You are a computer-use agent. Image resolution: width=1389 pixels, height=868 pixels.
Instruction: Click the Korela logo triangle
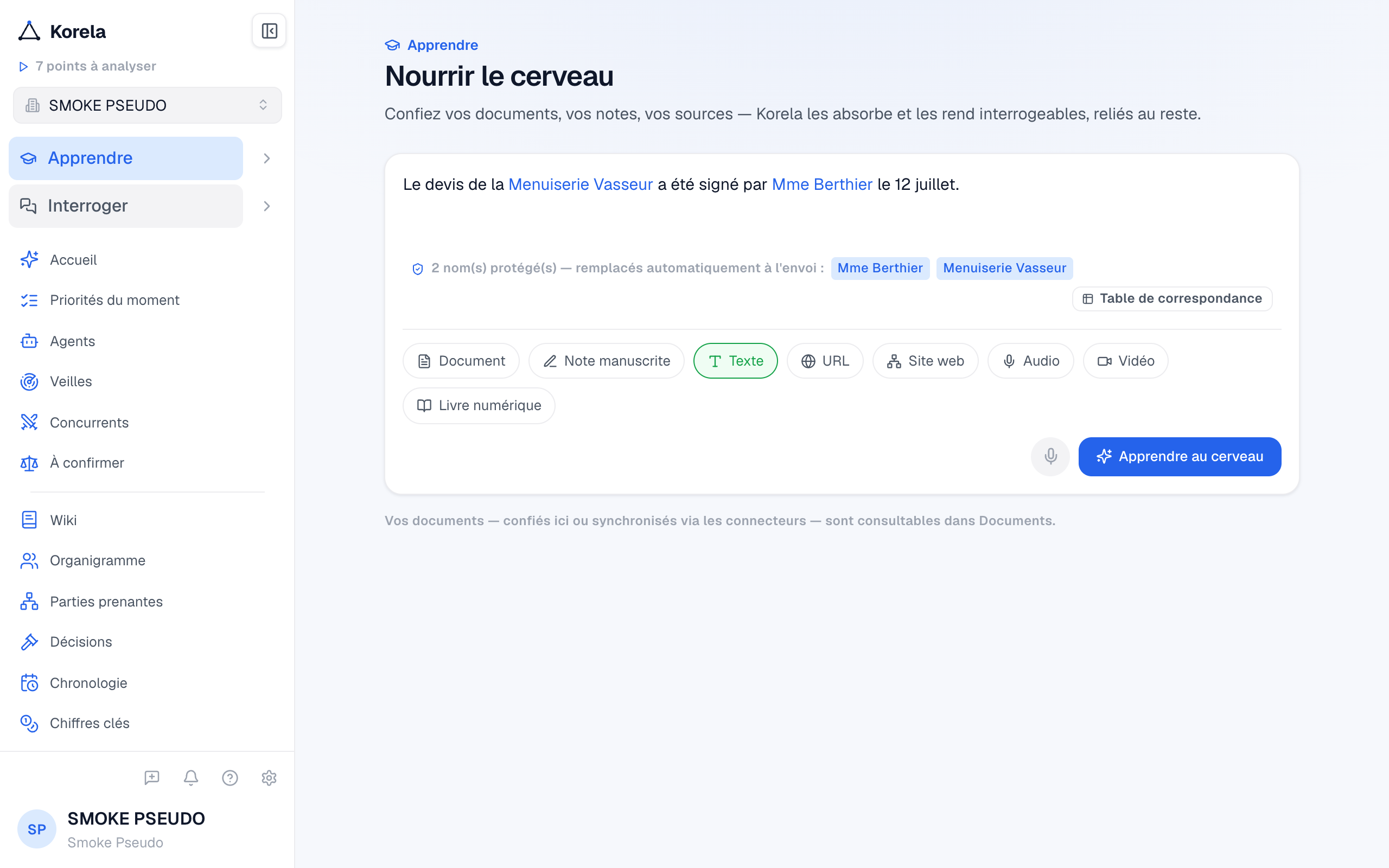[29, 31]
